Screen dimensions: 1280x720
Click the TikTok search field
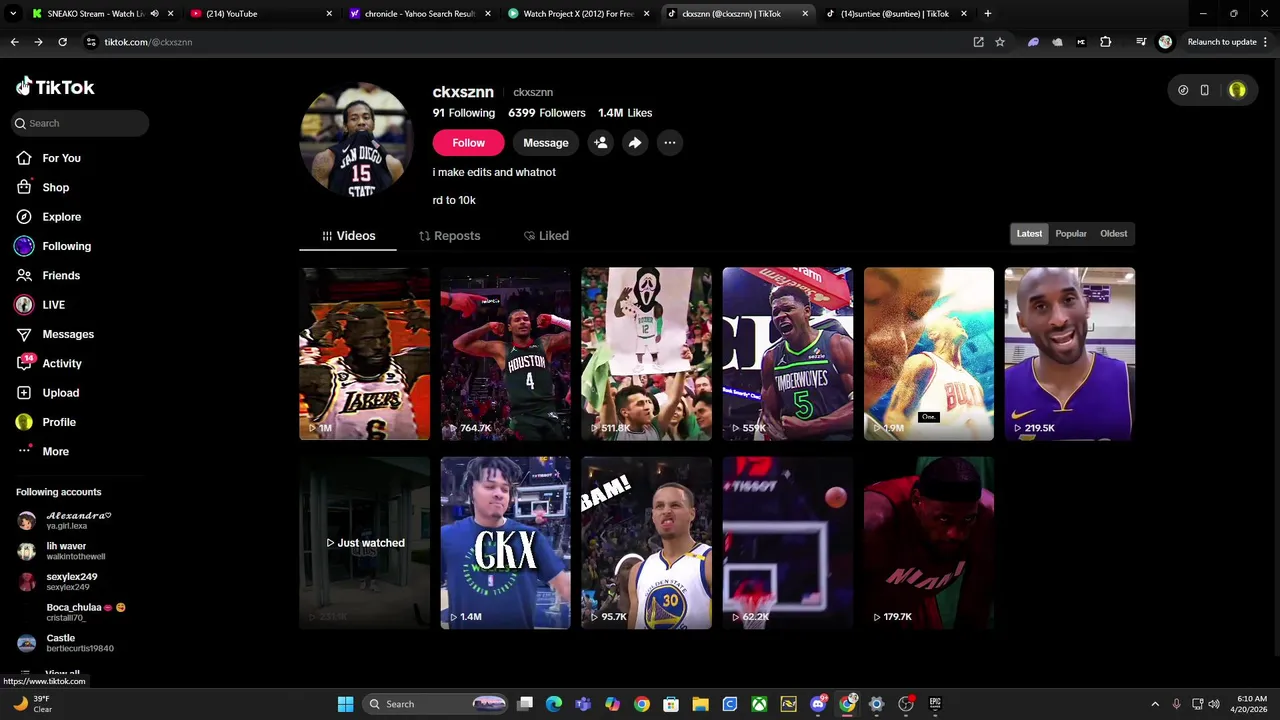(81, 123)
